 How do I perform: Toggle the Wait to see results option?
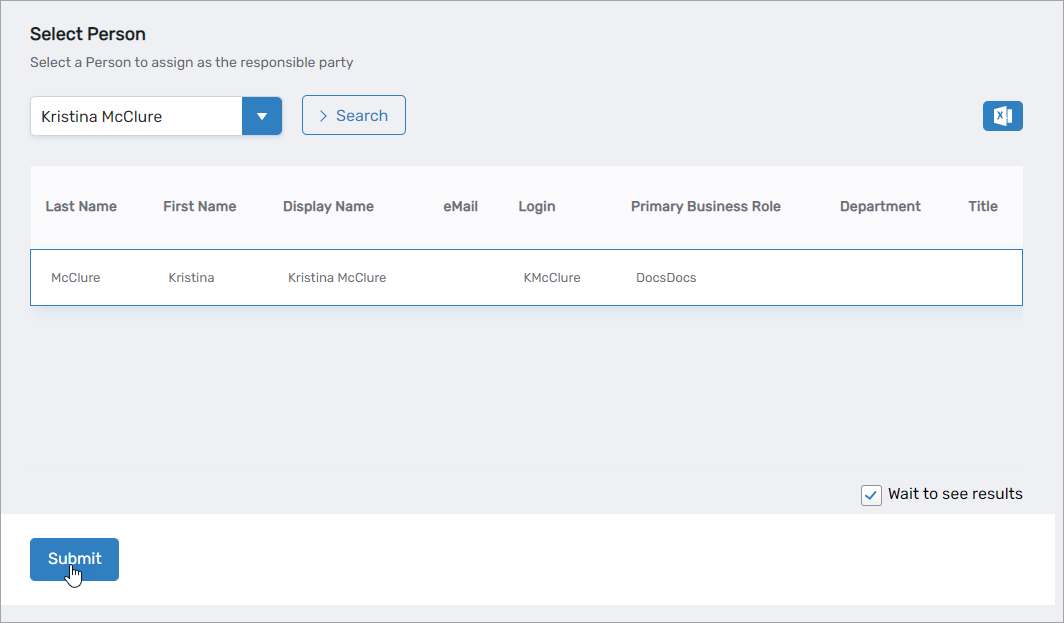pyautogui.click(x=871, y=494)
